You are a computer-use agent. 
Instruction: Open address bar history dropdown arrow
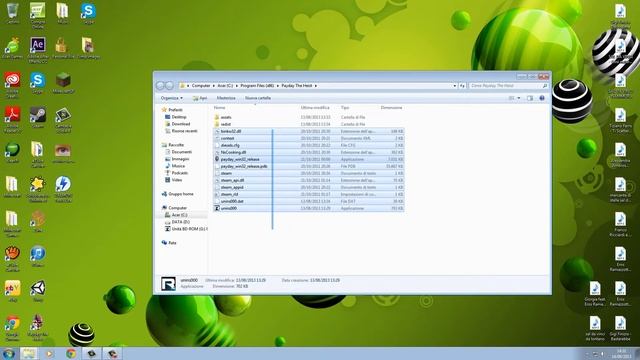[x=455, y=86]
